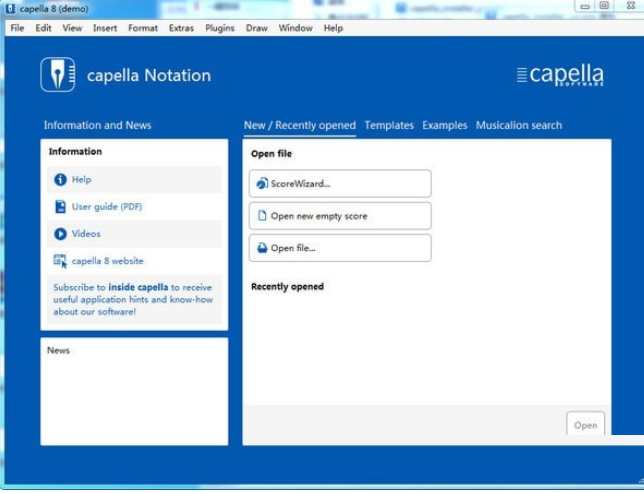The image size is (644, 493).
Task: Click the inside capella subscribe link
Action: 138,287
